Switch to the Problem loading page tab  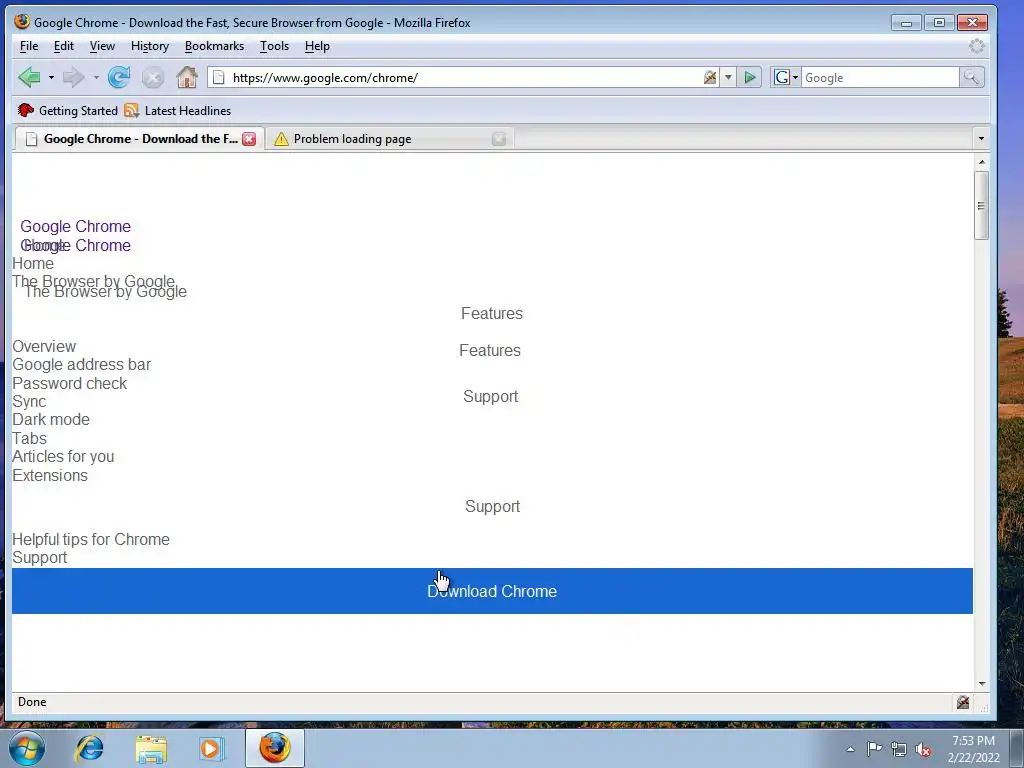click(389, 138)
